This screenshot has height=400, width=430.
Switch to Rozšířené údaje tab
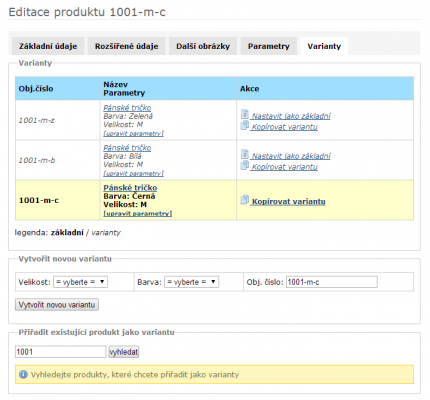click(x=126, y=46)
